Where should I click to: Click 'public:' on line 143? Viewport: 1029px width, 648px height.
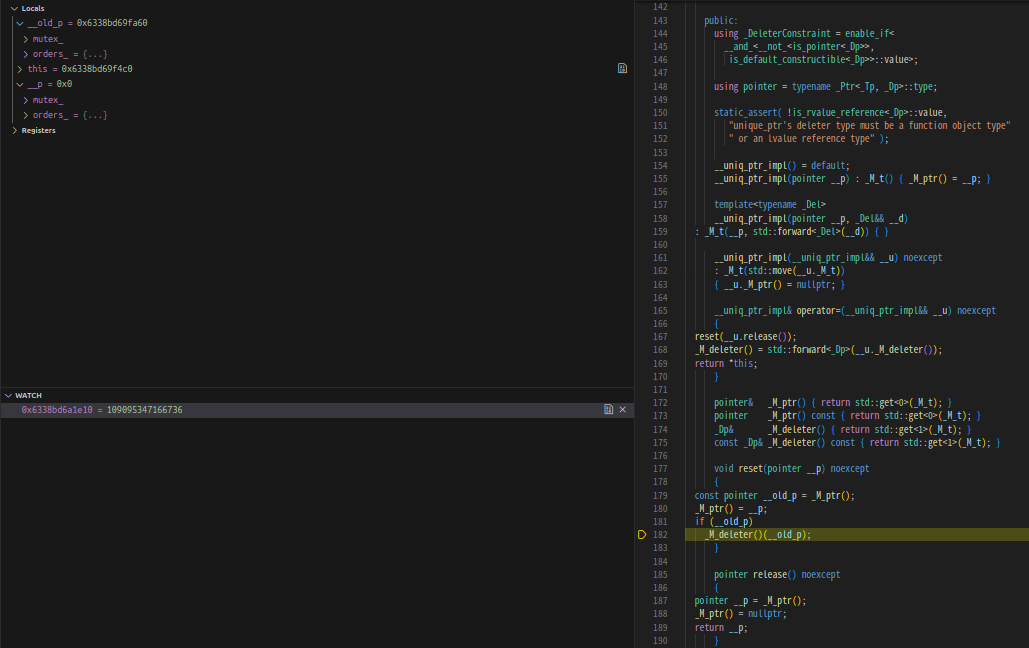[x=721, y=21]
